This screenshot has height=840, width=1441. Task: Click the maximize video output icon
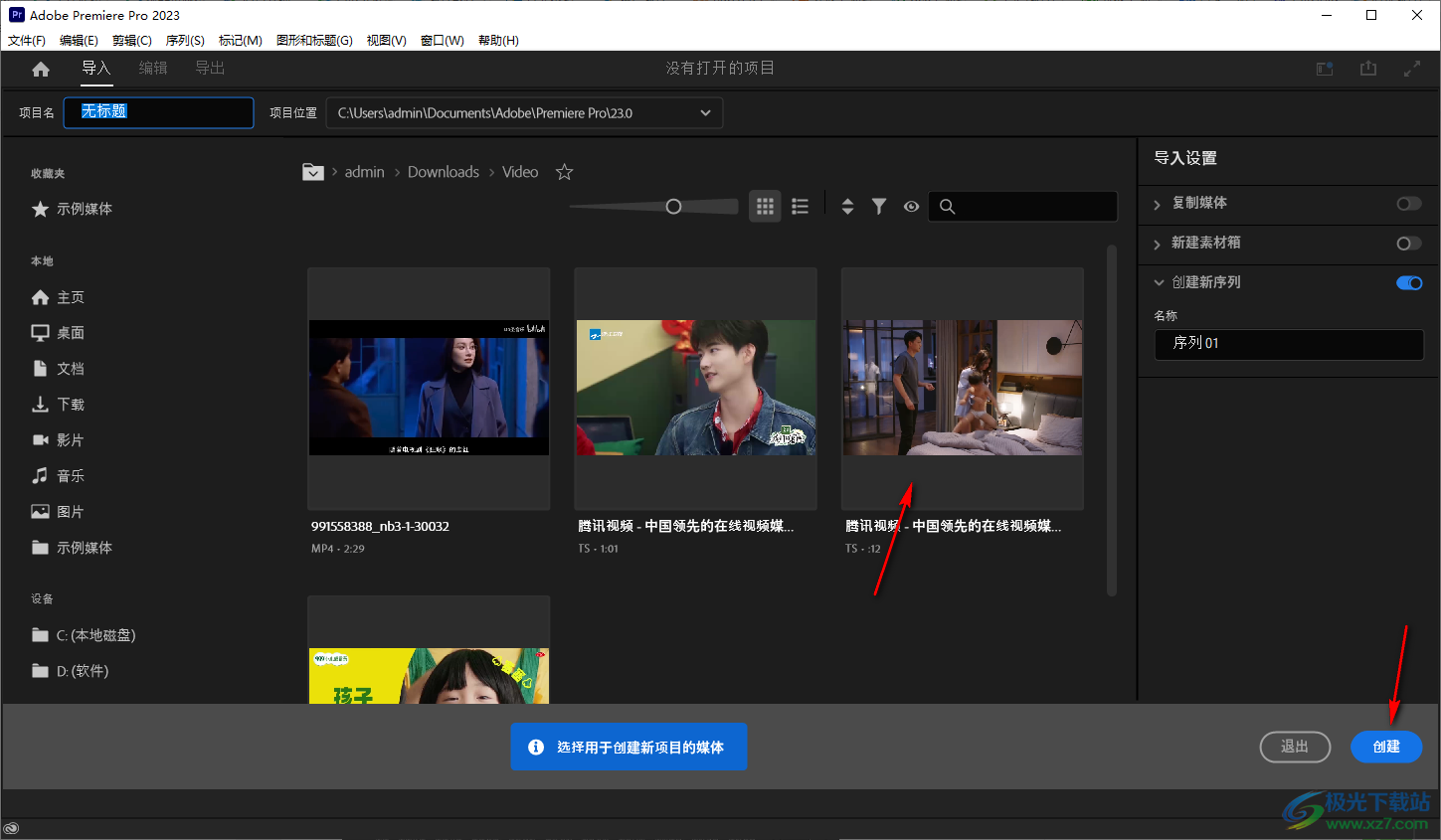coord(1412,69)
